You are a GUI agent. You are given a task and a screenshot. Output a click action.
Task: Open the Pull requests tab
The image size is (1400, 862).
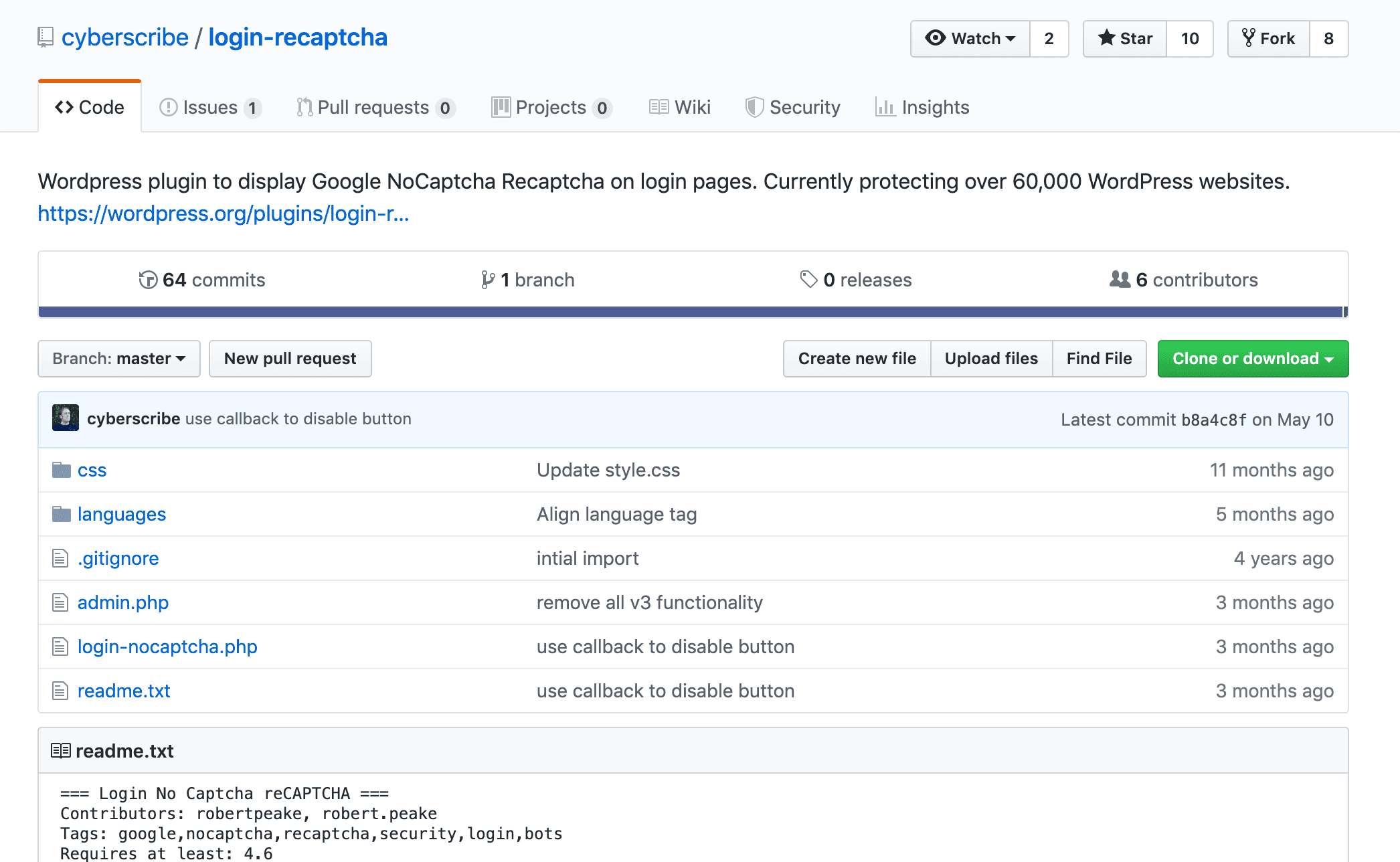(x=375, y=107)
